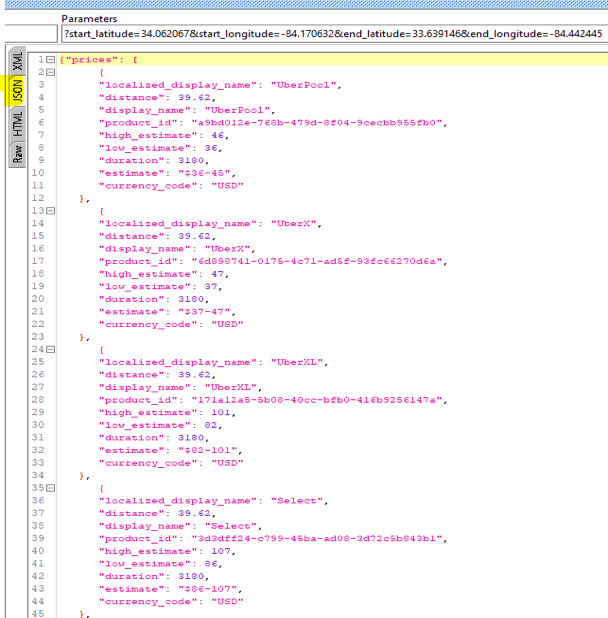Image resolution: width=608 pixels, height=618 pixels.
Task: Click the display_name "UberXL" on line 27
Action: click(x=231, y=388)
